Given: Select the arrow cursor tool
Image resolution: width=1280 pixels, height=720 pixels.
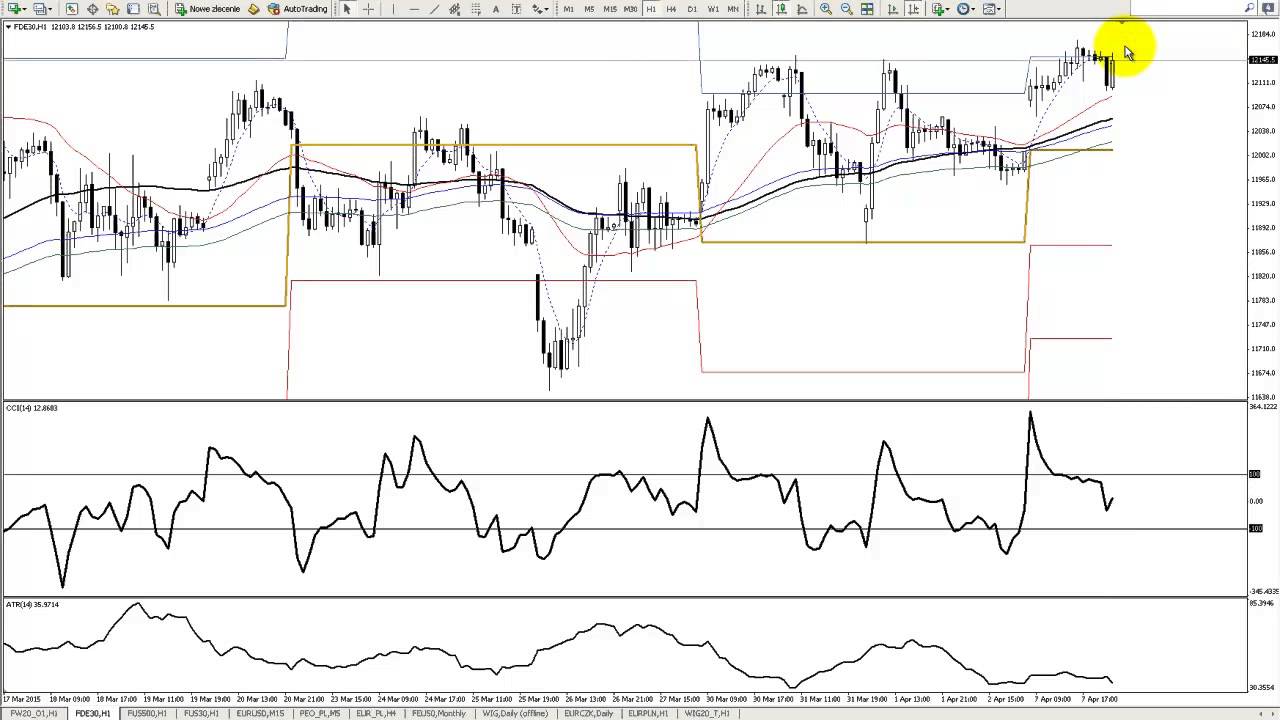Looking at the screenshot, I should (x=347, y=9).
